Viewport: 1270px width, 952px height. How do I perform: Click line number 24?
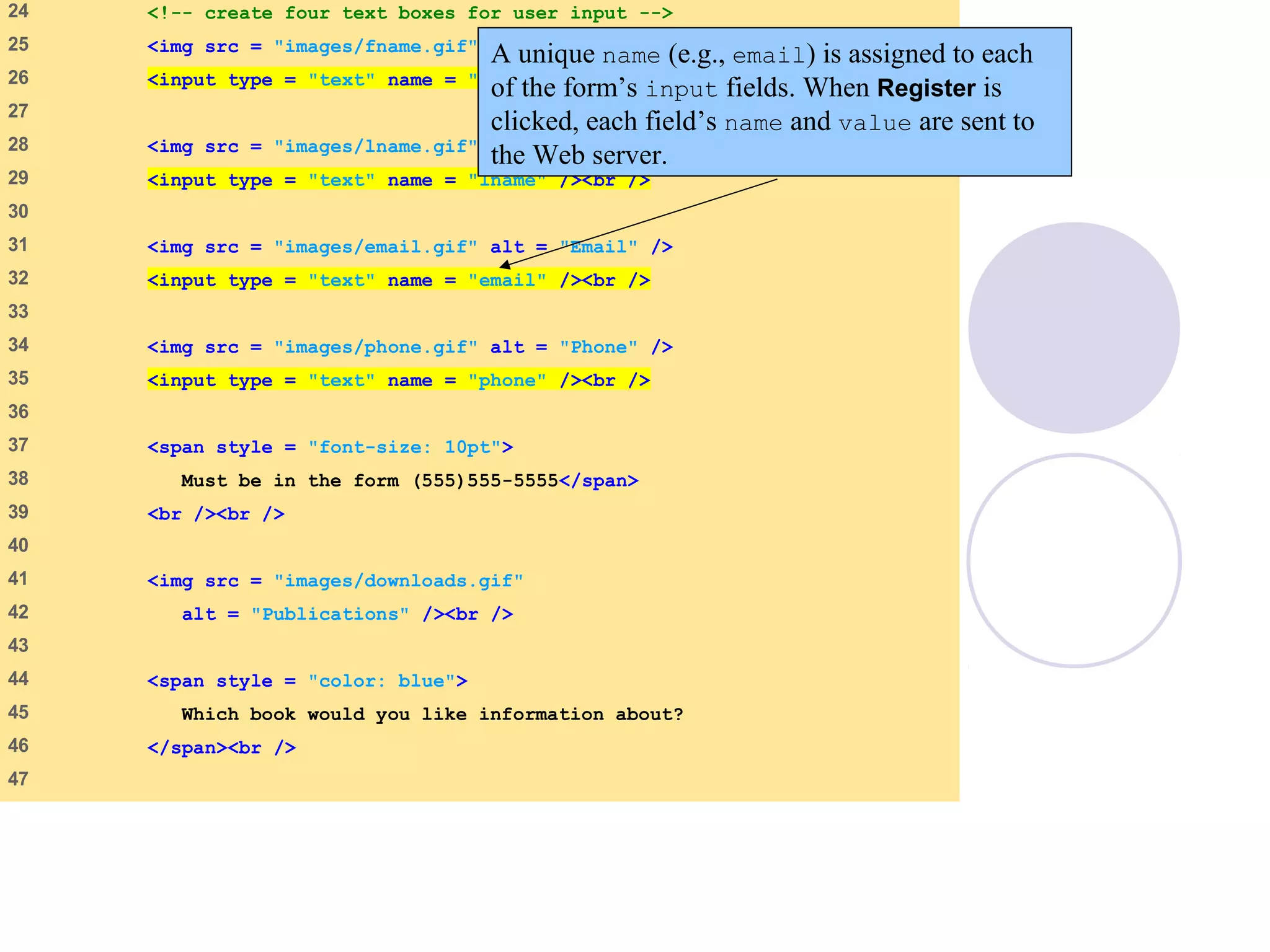[19, 11]
